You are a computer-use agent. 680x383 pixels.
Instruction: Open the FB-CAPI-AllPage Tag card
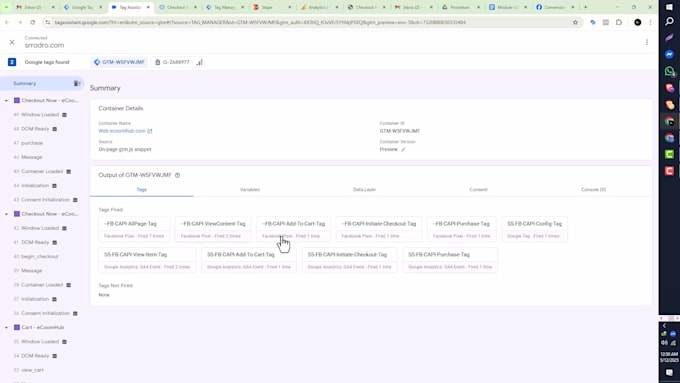[x=134, y=229]
